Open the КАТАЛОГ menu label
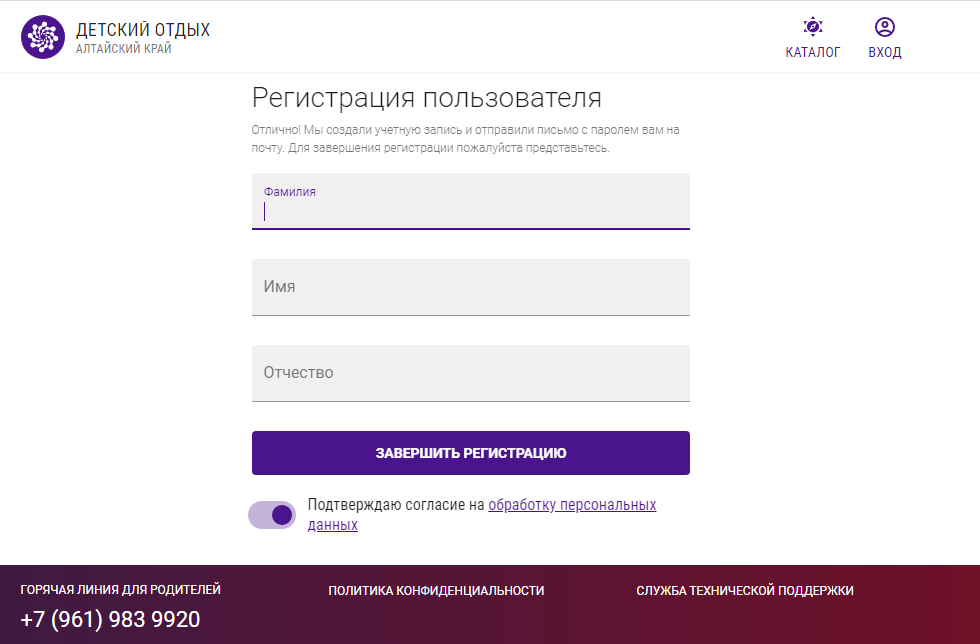 [x=812, y=53]
